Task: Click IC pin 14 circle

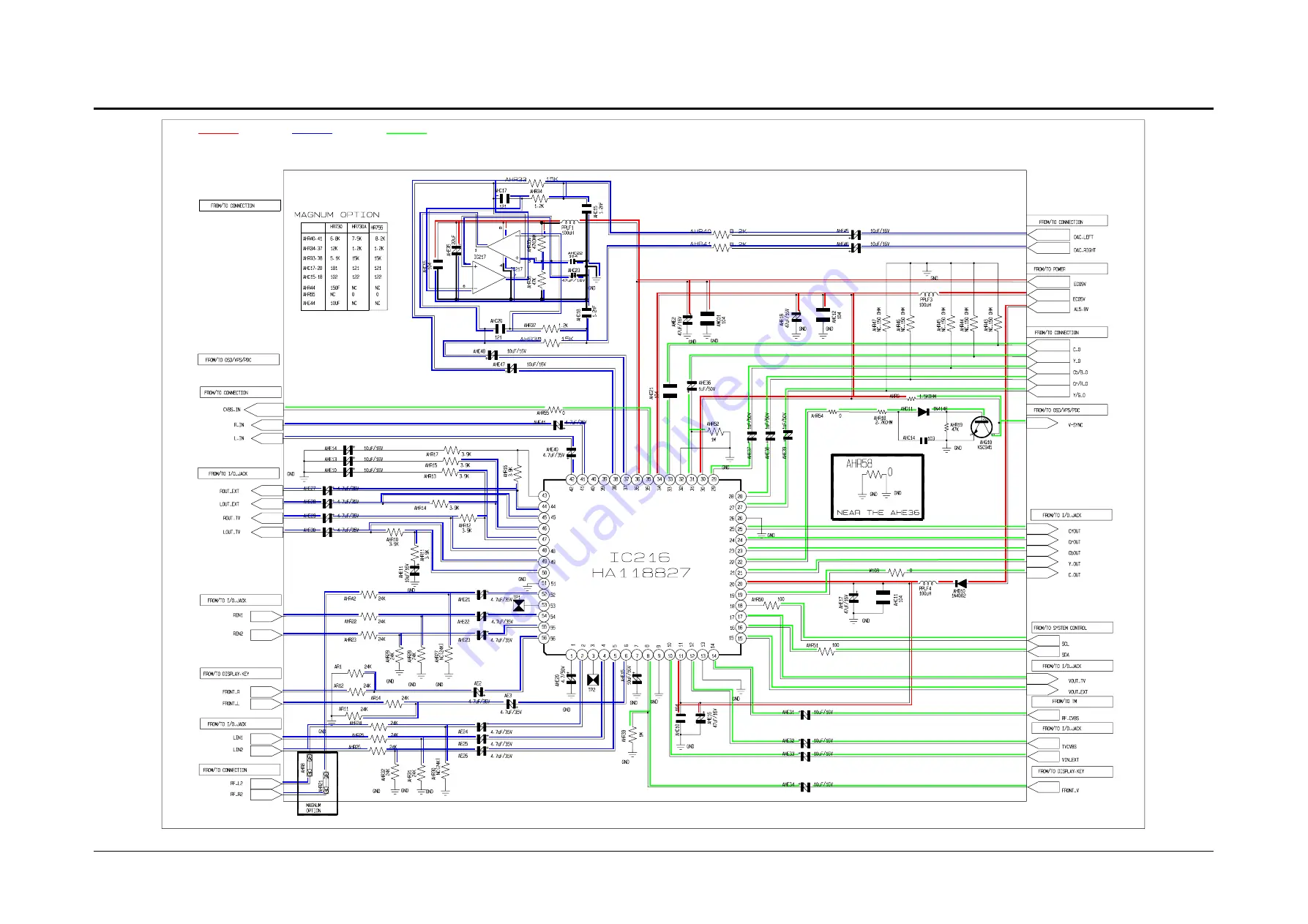Action: pyautogui.click(x=714, y=656)
